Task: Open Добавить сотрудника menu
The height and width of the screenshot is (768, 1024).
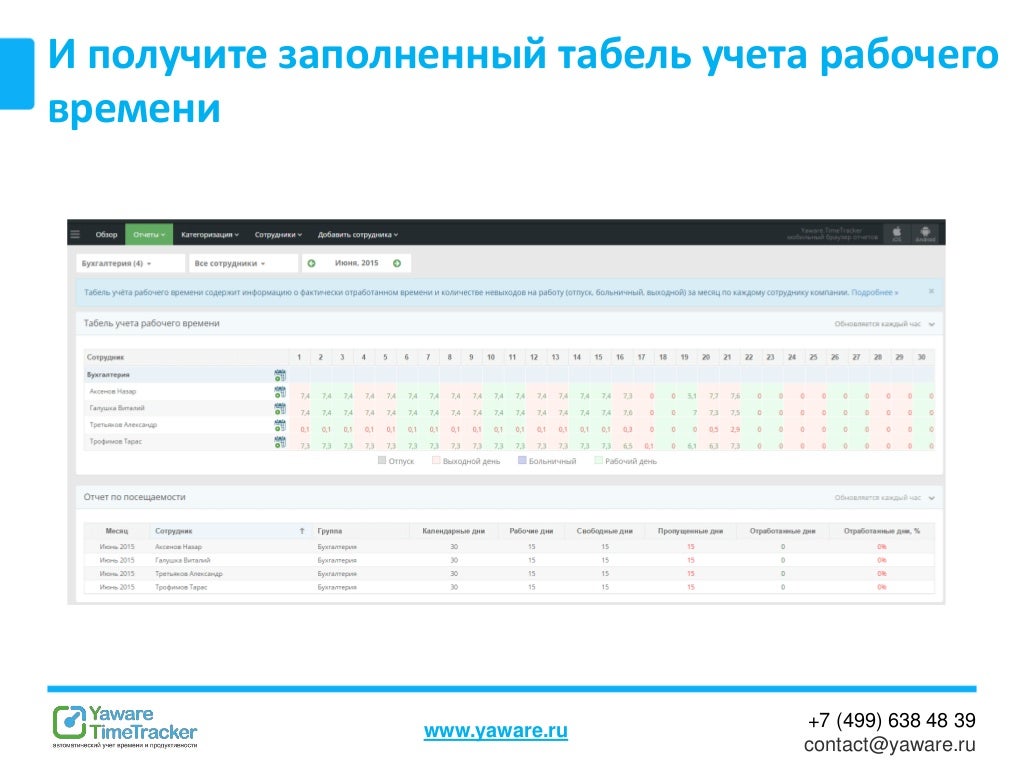Action: click(x=358, y=234)
